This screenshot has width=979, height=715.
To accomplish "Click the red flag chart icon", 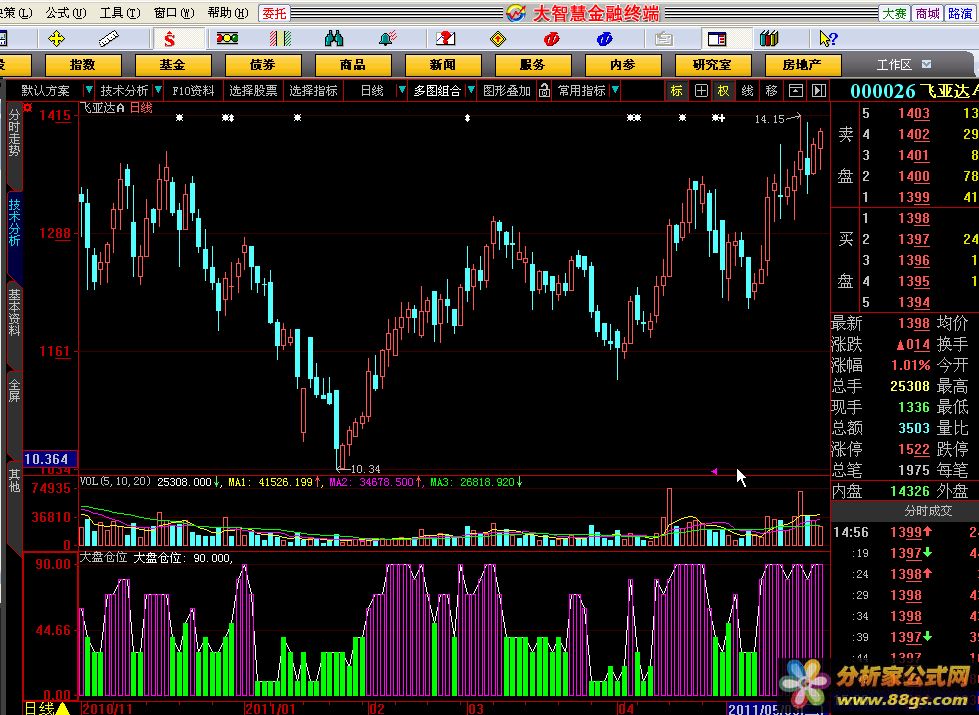I will click(x=445, y=39).
